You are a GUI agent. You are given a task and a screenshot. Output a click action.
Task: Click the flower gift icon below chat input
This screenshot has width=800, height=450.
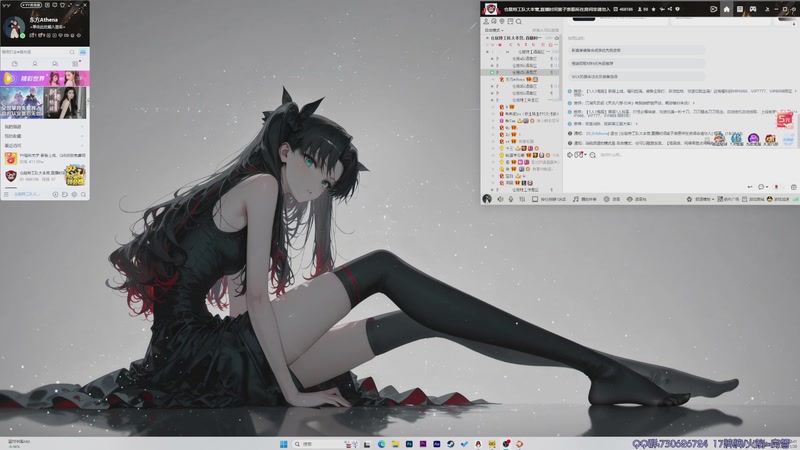click(x=777, y=187)
